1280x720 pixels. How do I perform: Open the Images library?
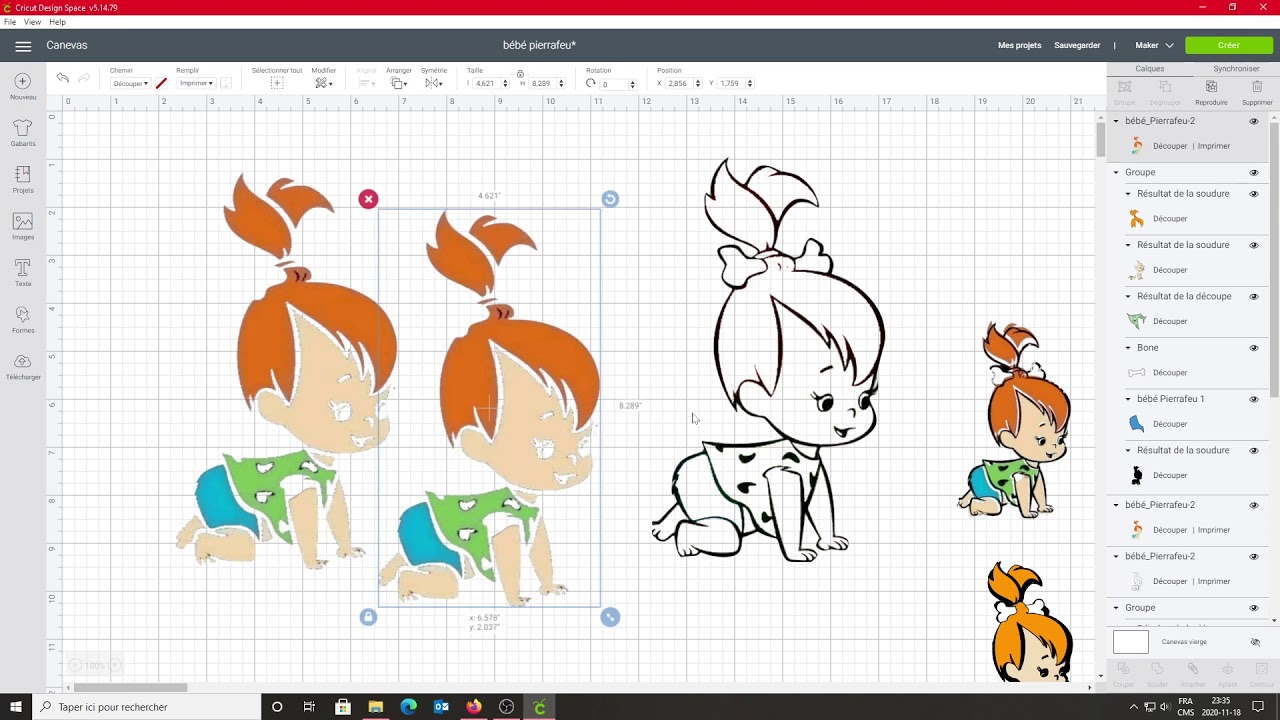[x=23, y=227]
